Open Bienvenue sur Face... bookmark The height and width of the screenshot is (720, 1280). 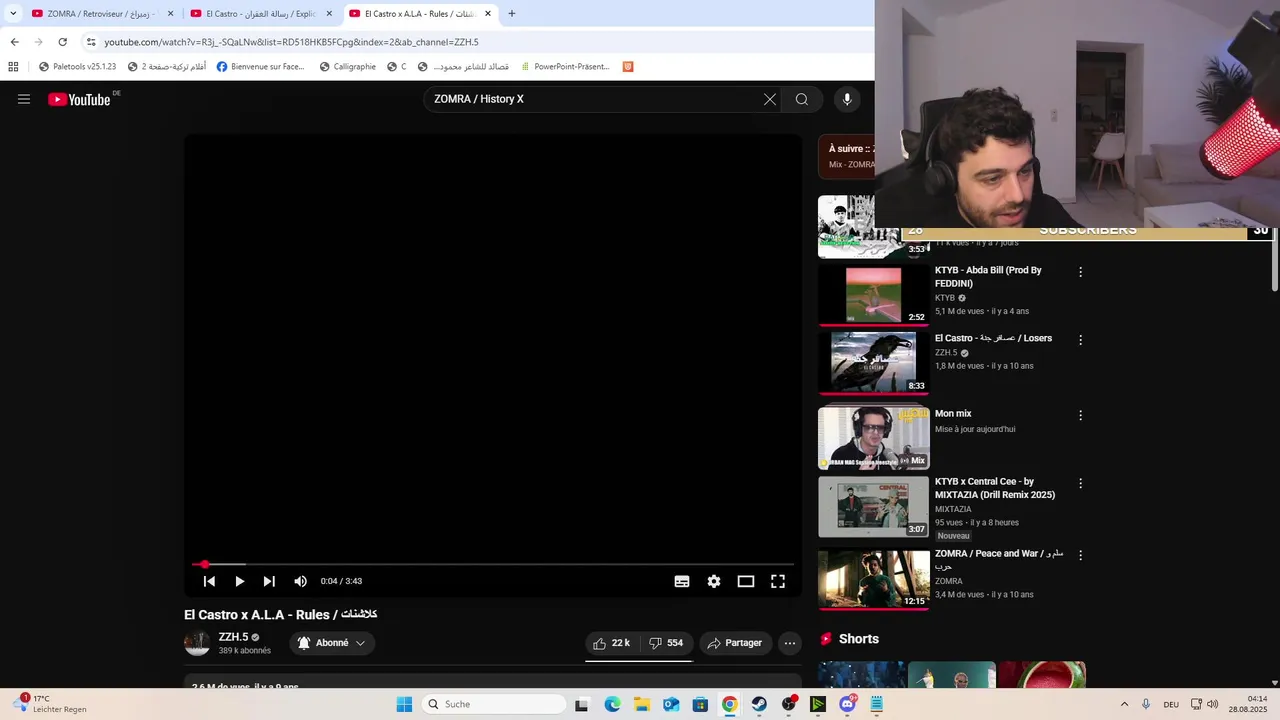point(260,67)
